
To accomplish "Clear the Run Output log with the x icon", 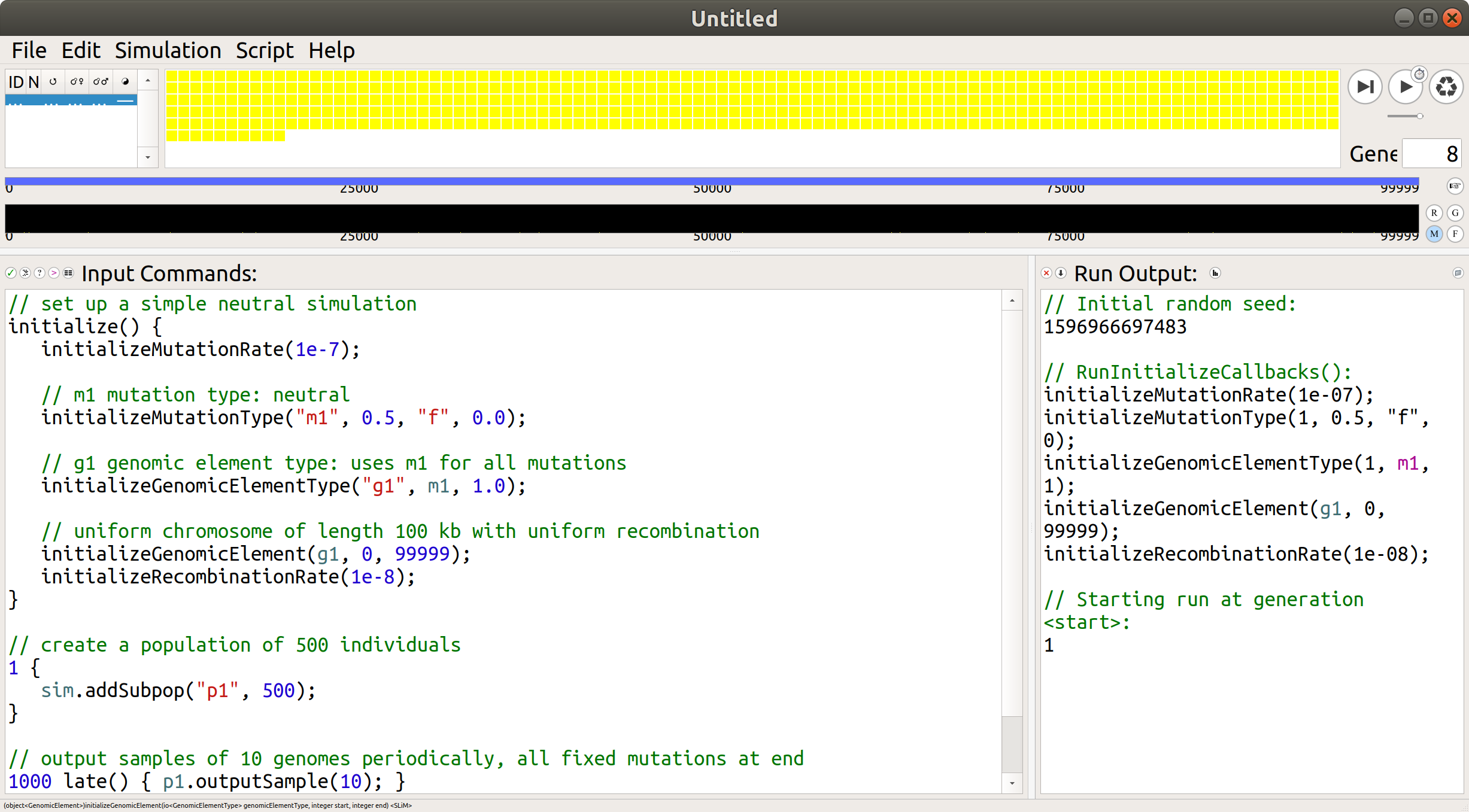I will click(x=1046, y=272).
